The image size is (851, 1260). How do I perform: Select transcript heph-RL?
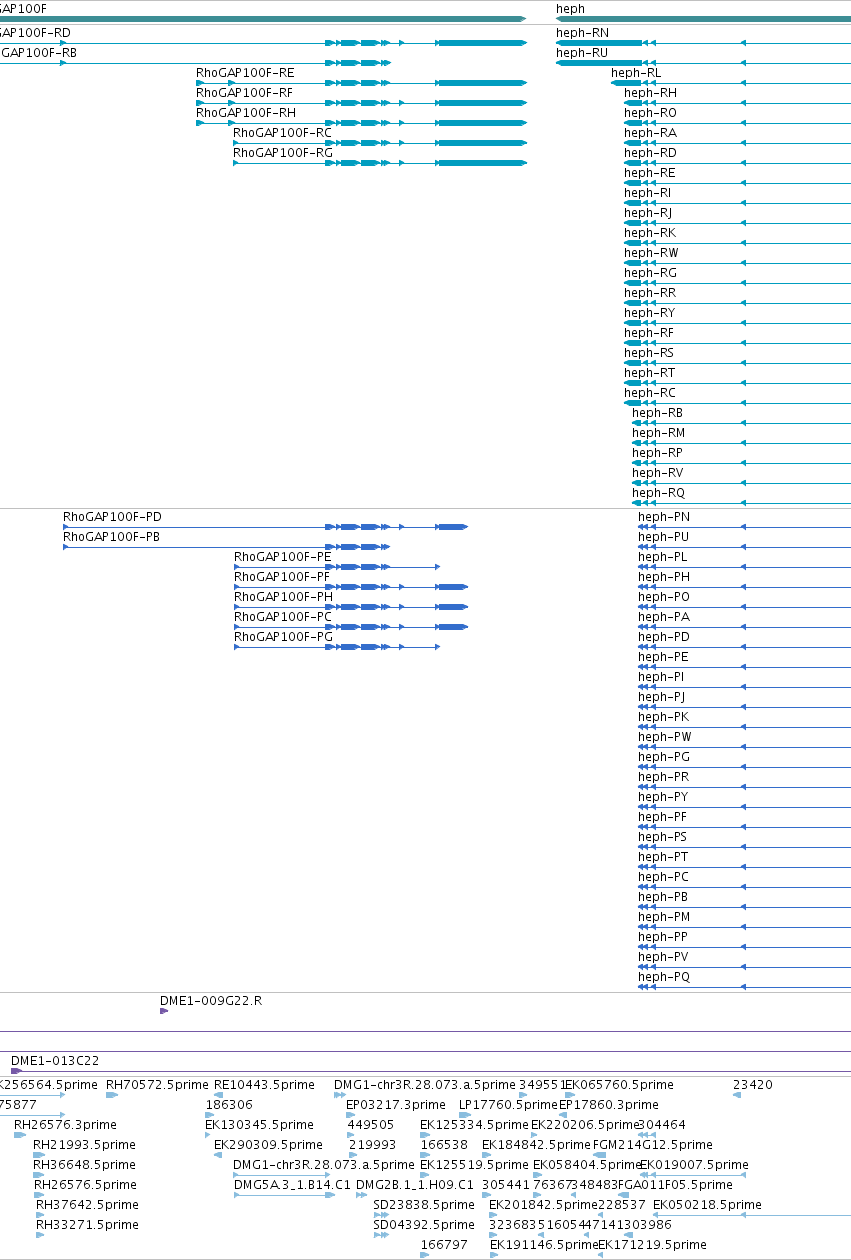pos(636,73)
